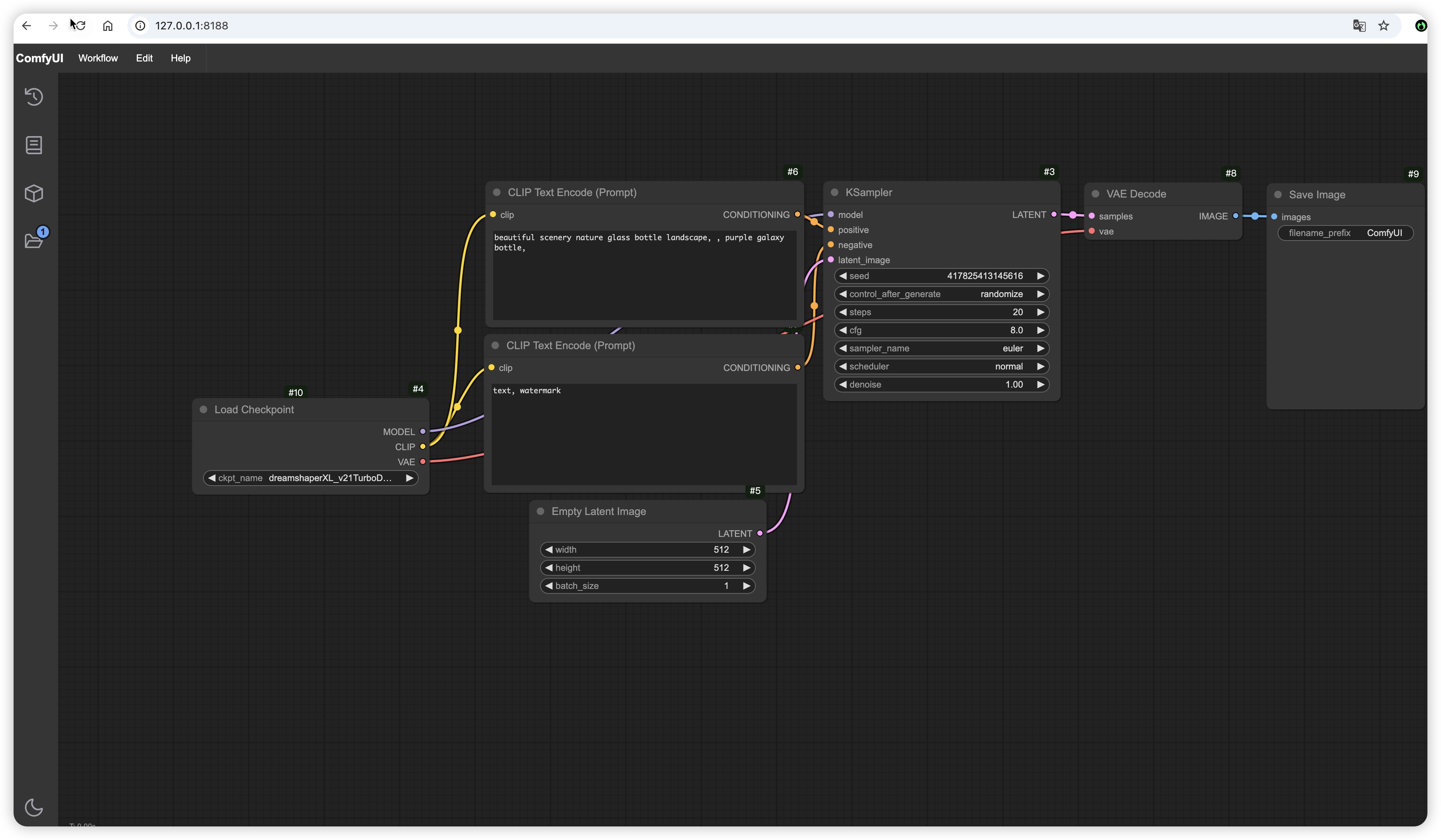Open the node library list icon
The height and width of the screenshot is (840, 1441).
click(34, 145)
